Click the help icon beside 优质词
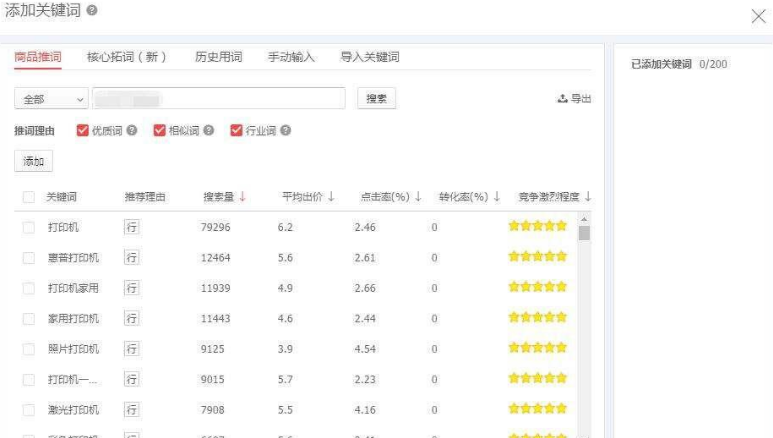Viewport: 773px width, 438px height. (x=132, y=131)
